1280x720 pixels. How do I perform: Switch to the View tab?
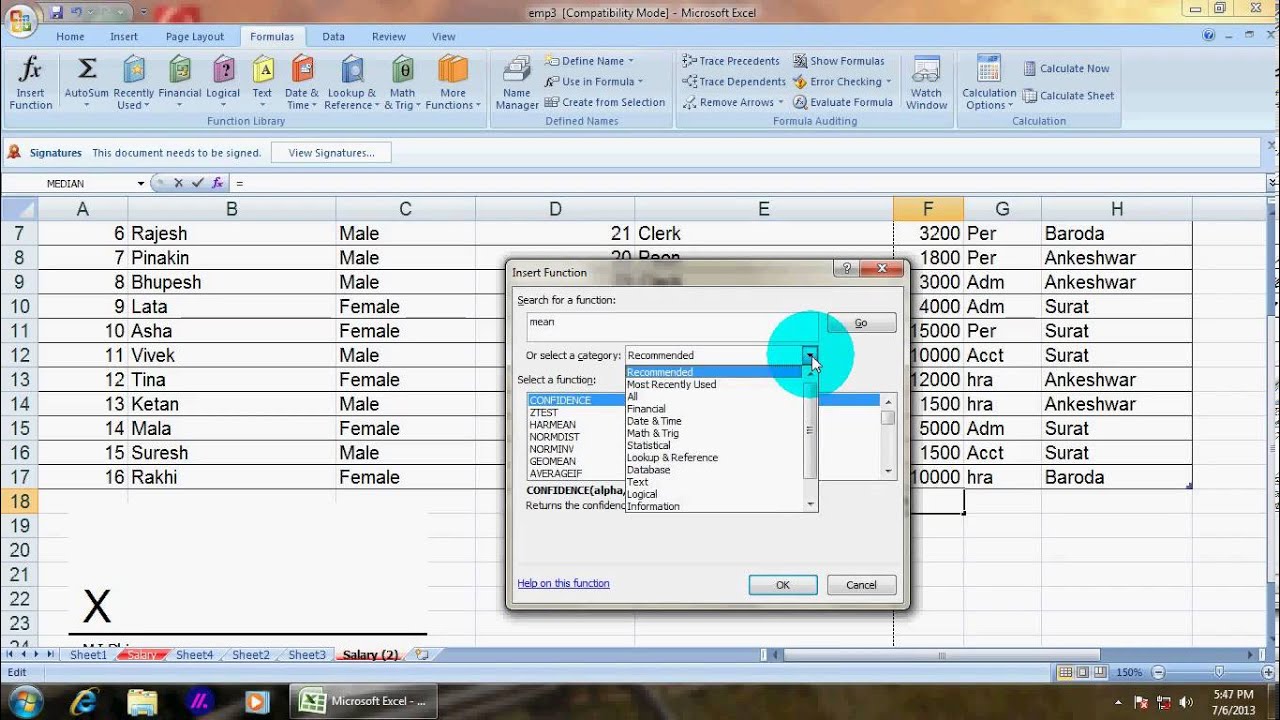pyautogui.click(x=443, y=37)
